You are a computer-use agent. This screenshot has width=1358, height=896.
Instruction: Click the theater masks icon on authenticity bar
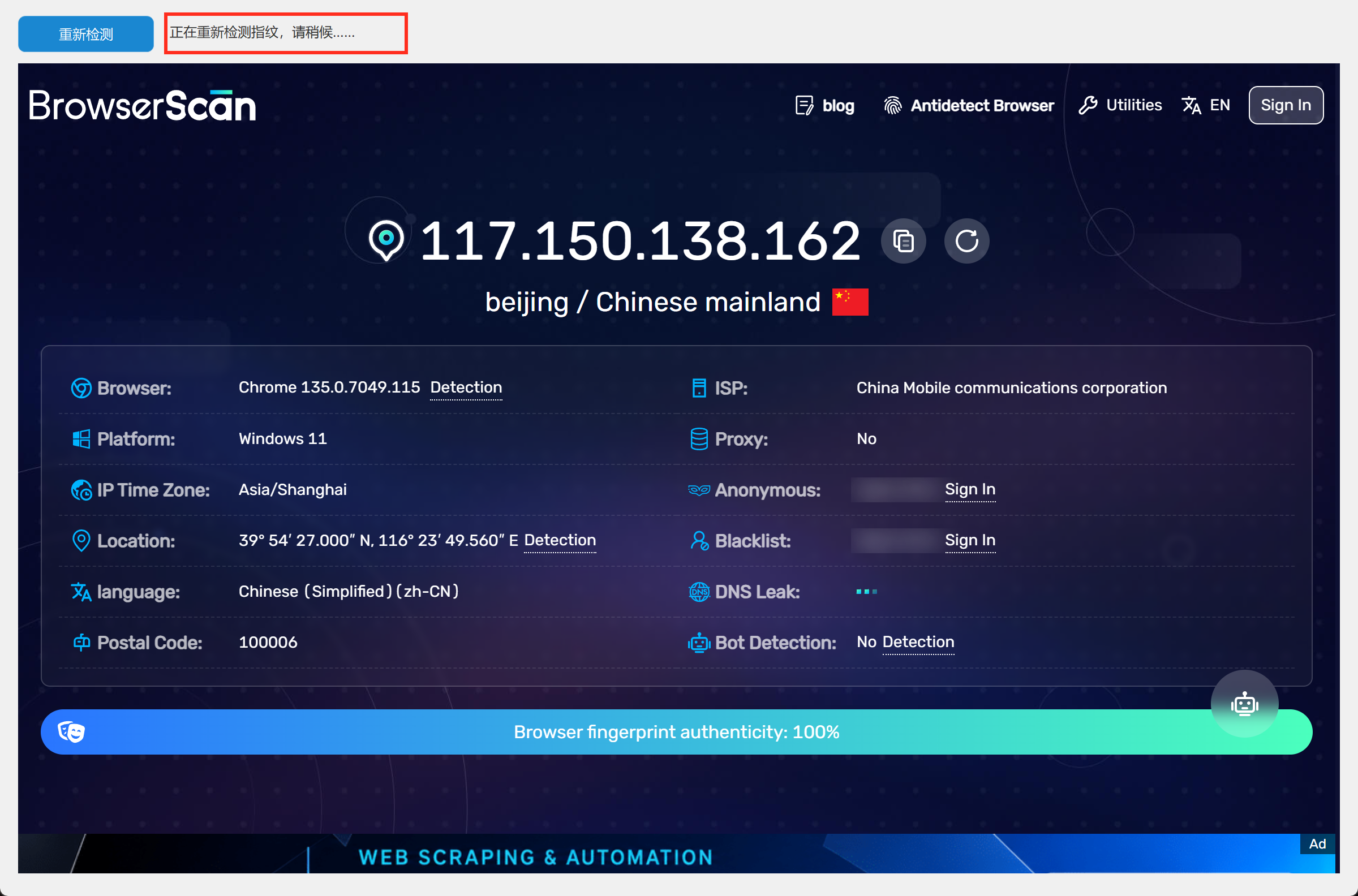point(71,731)
